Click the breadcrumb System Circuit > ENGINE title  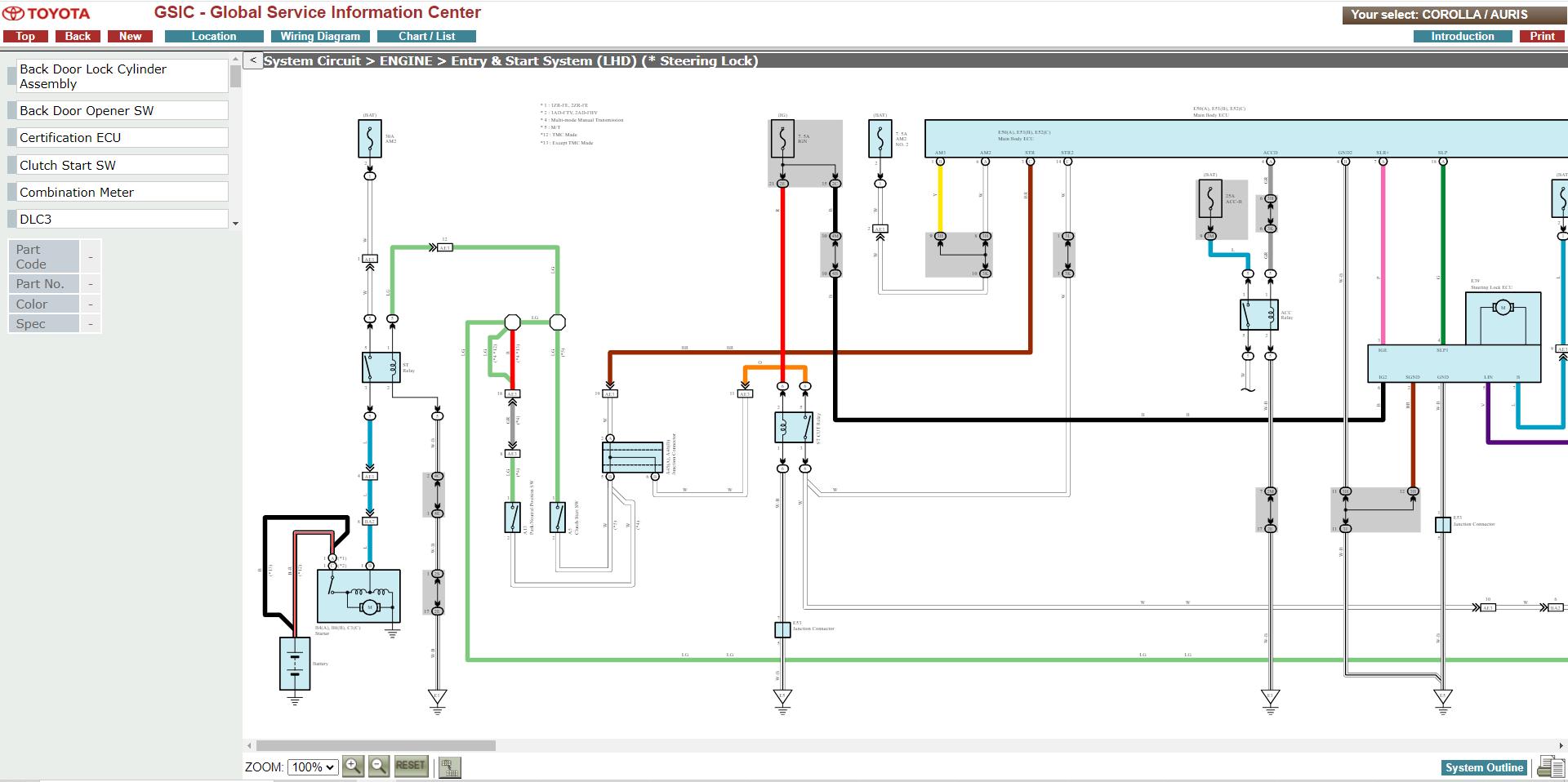[510, 60]
